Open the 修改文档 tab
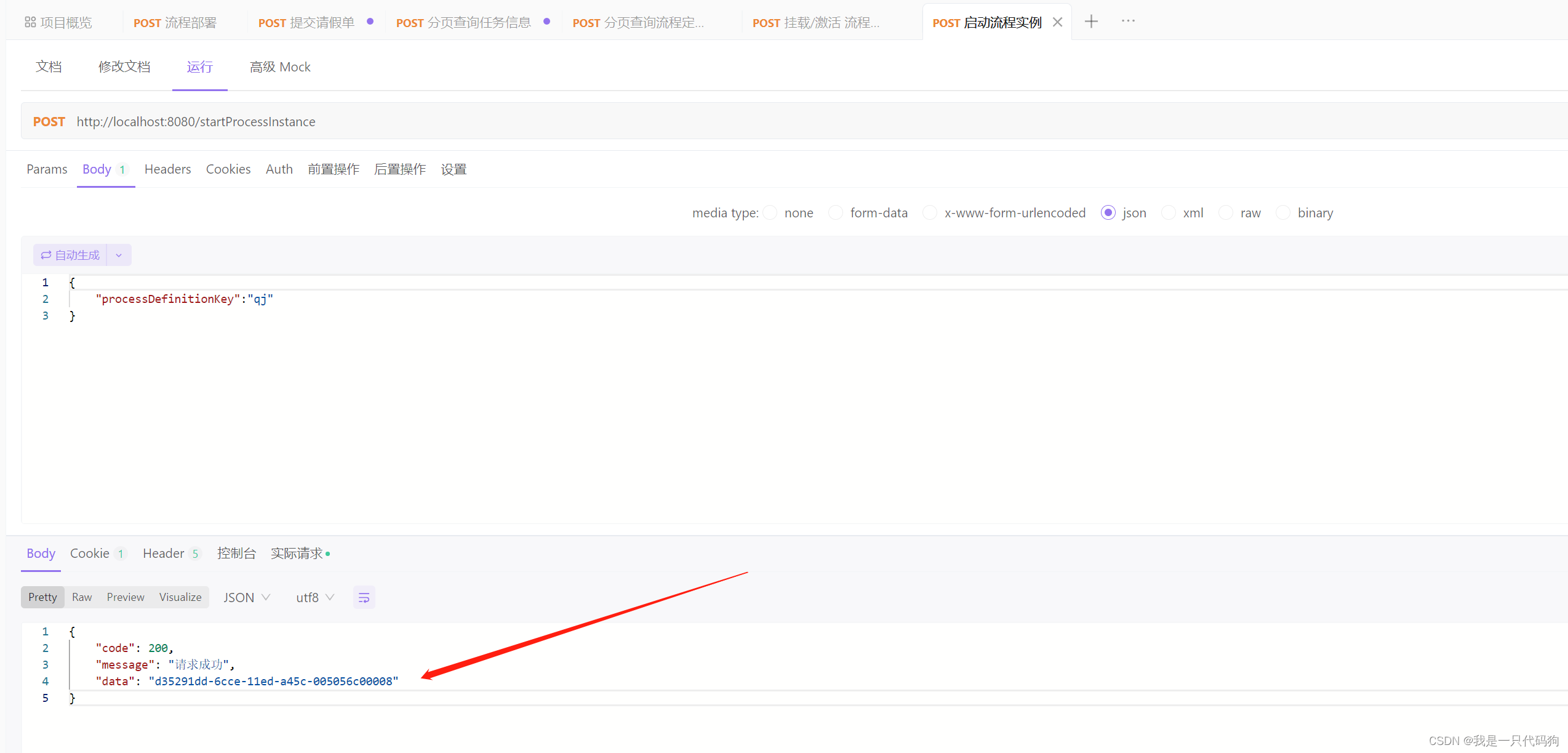 click(124, 66)
